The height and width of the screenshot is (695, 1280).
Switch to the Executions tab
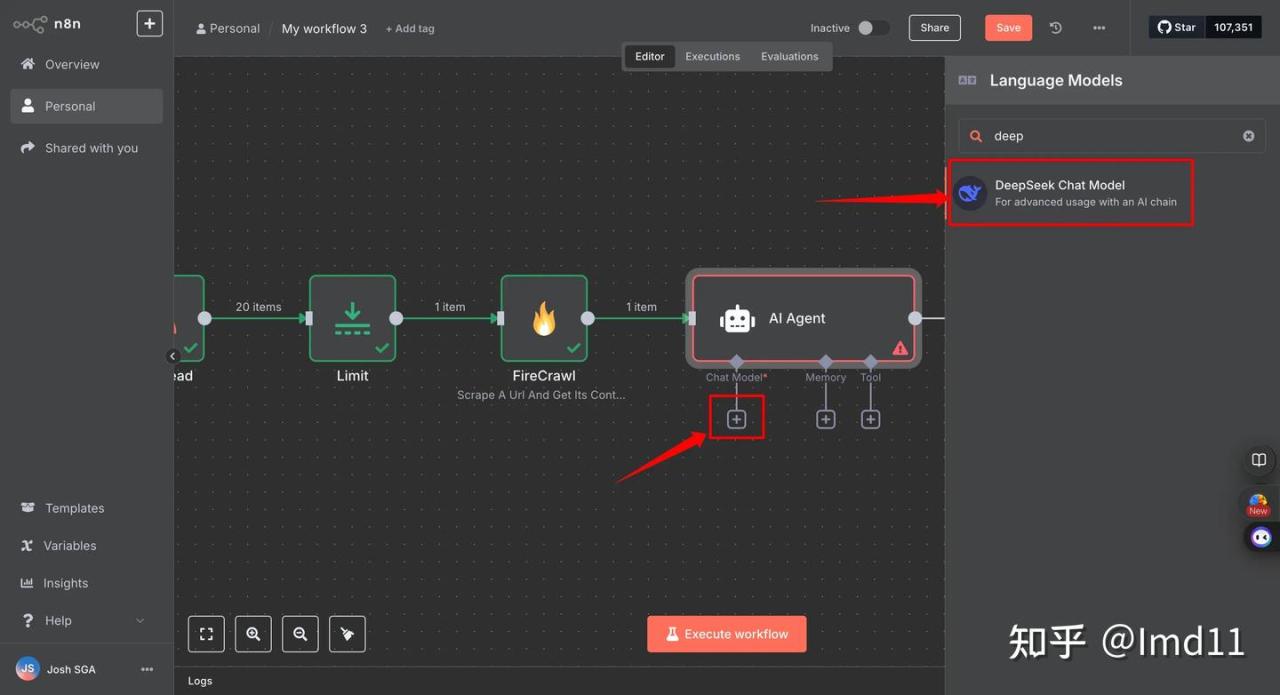pos(712,57)
